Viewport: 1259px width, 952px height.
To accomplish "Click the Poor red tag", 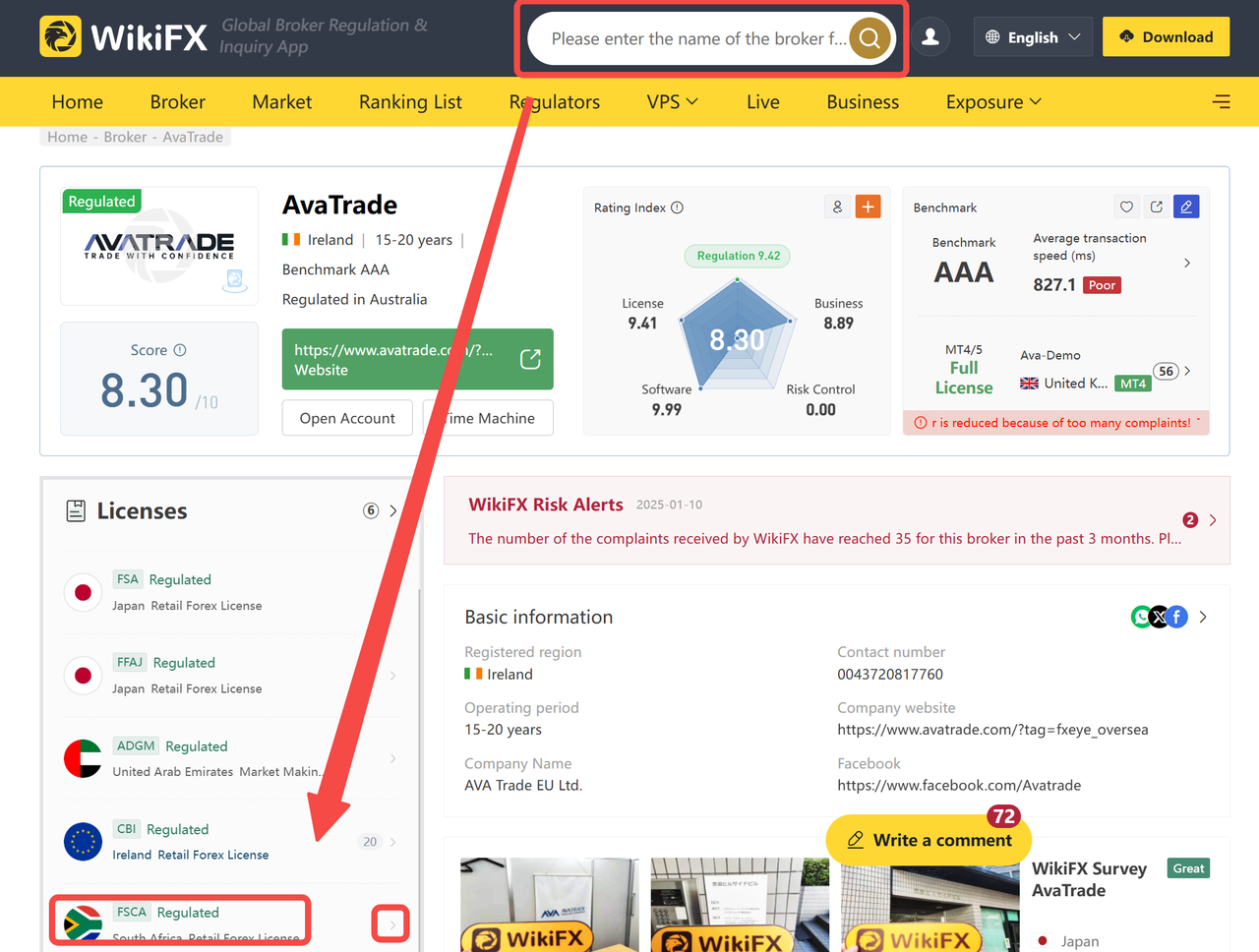I will [1102, 285].
